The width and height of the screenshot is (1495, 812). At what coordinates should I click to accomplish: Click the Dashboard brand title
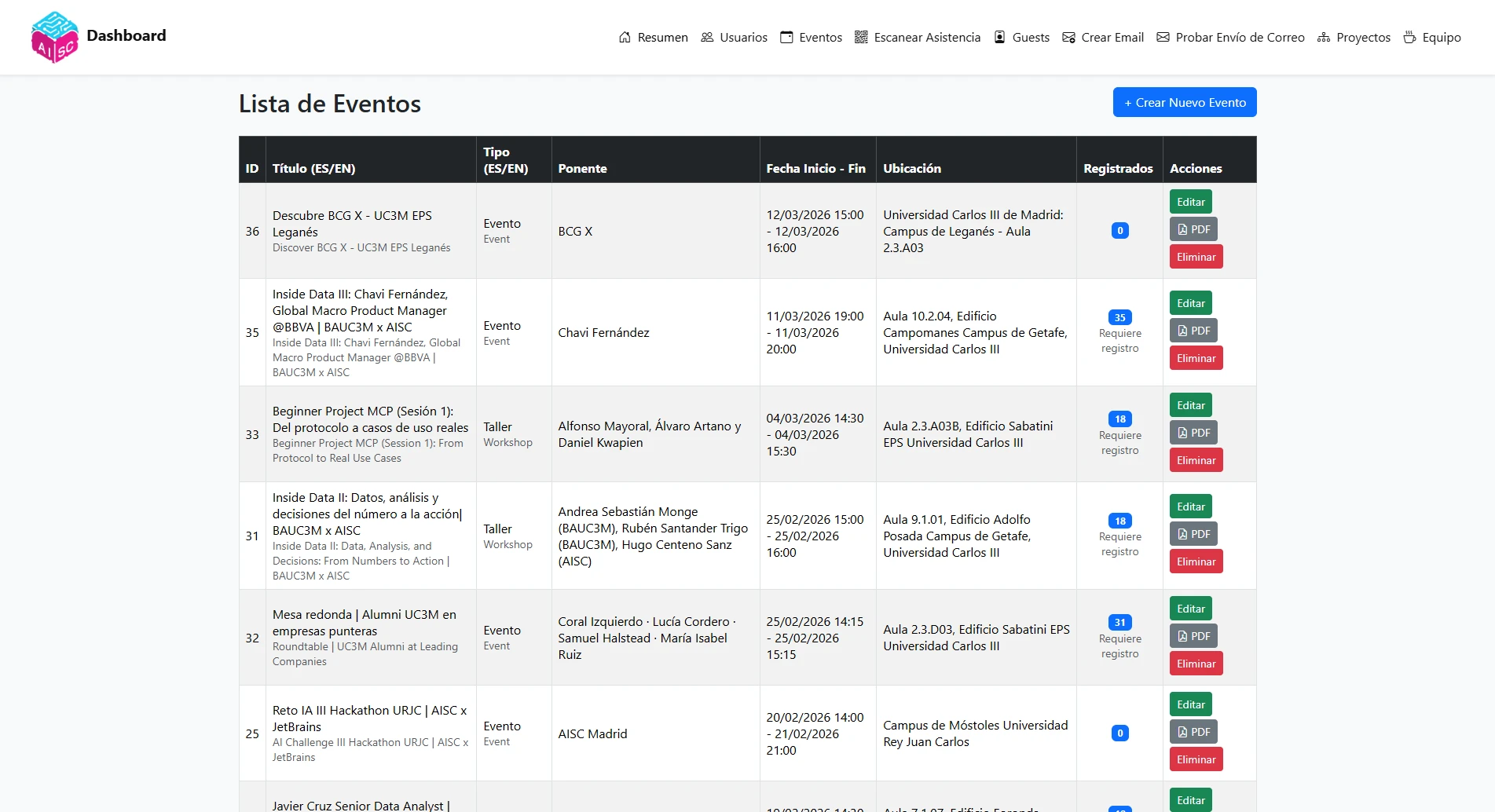click(126, 35)
